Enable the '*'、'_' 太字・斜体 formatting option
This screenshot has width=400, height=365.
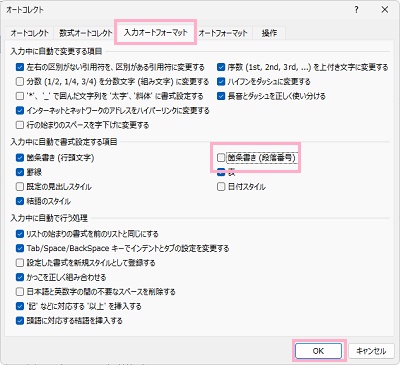pyautogui.click(x=20, y=96)
